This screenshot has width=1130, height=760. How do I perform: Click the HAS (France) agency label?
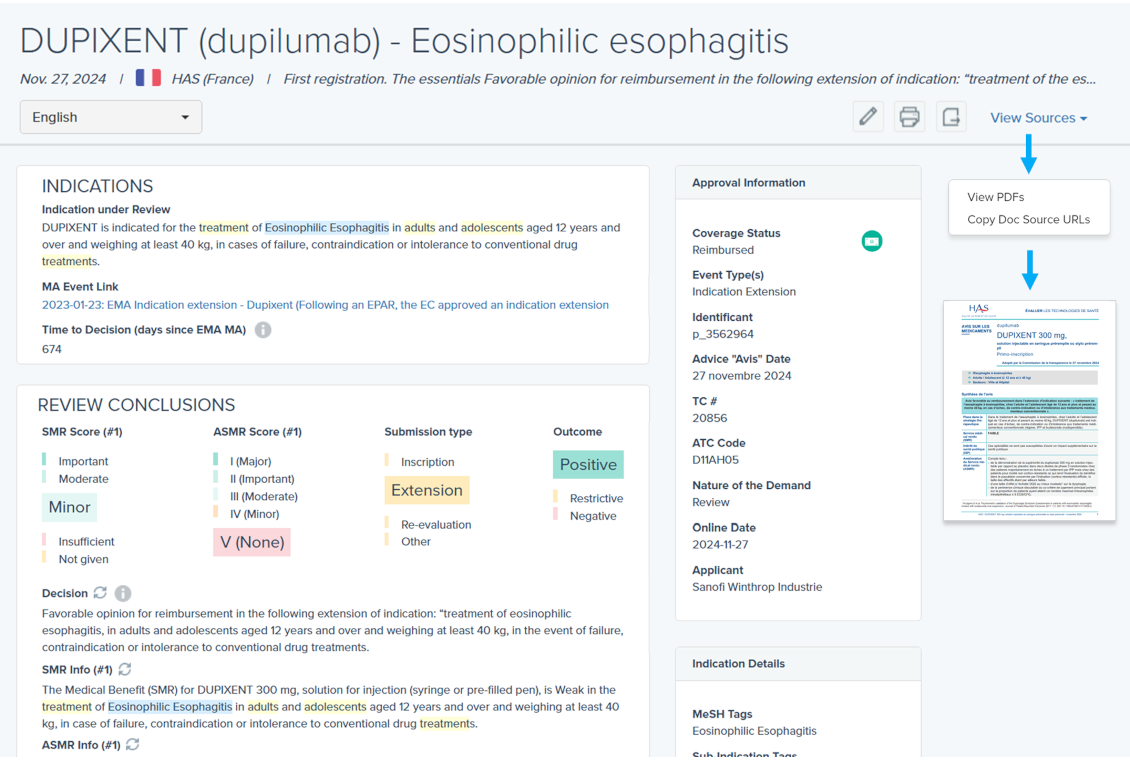(x=213, y=79)
